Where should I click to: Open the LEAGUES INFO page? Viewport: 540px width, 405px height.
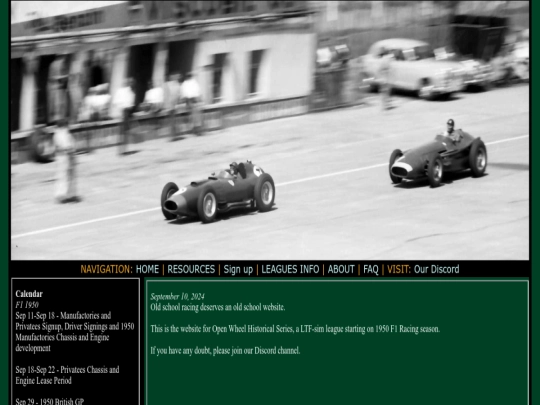(290, 269)
